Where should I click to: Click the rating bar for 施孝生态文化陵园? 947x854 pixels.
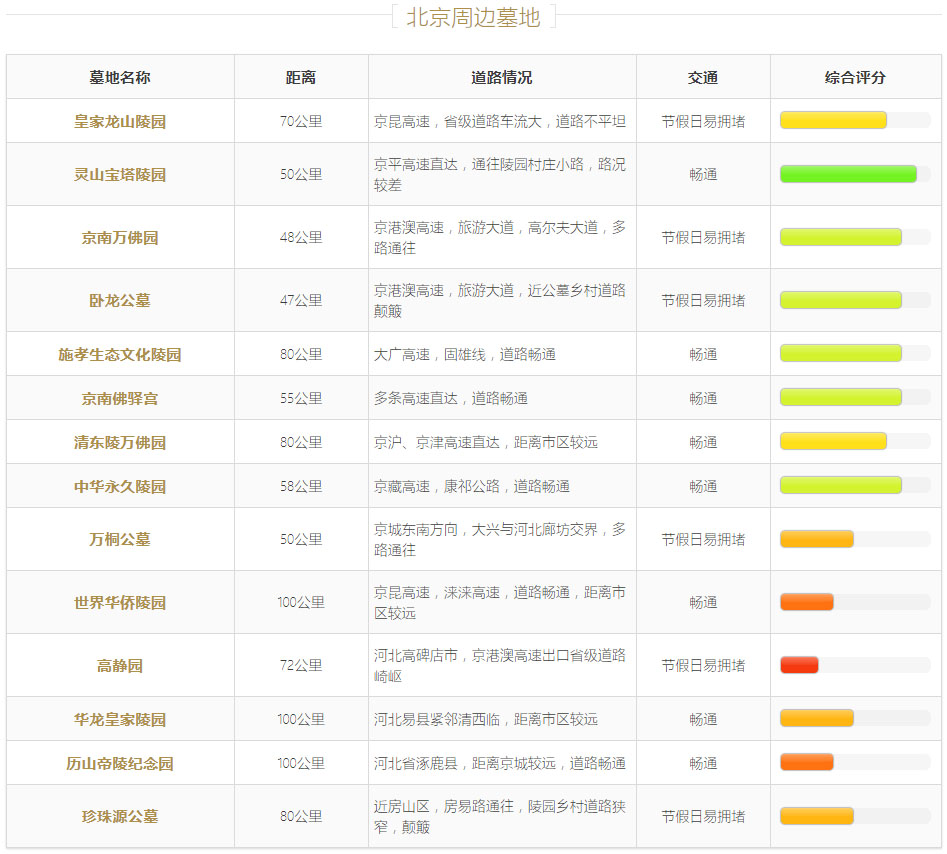[x=841, y=353]
